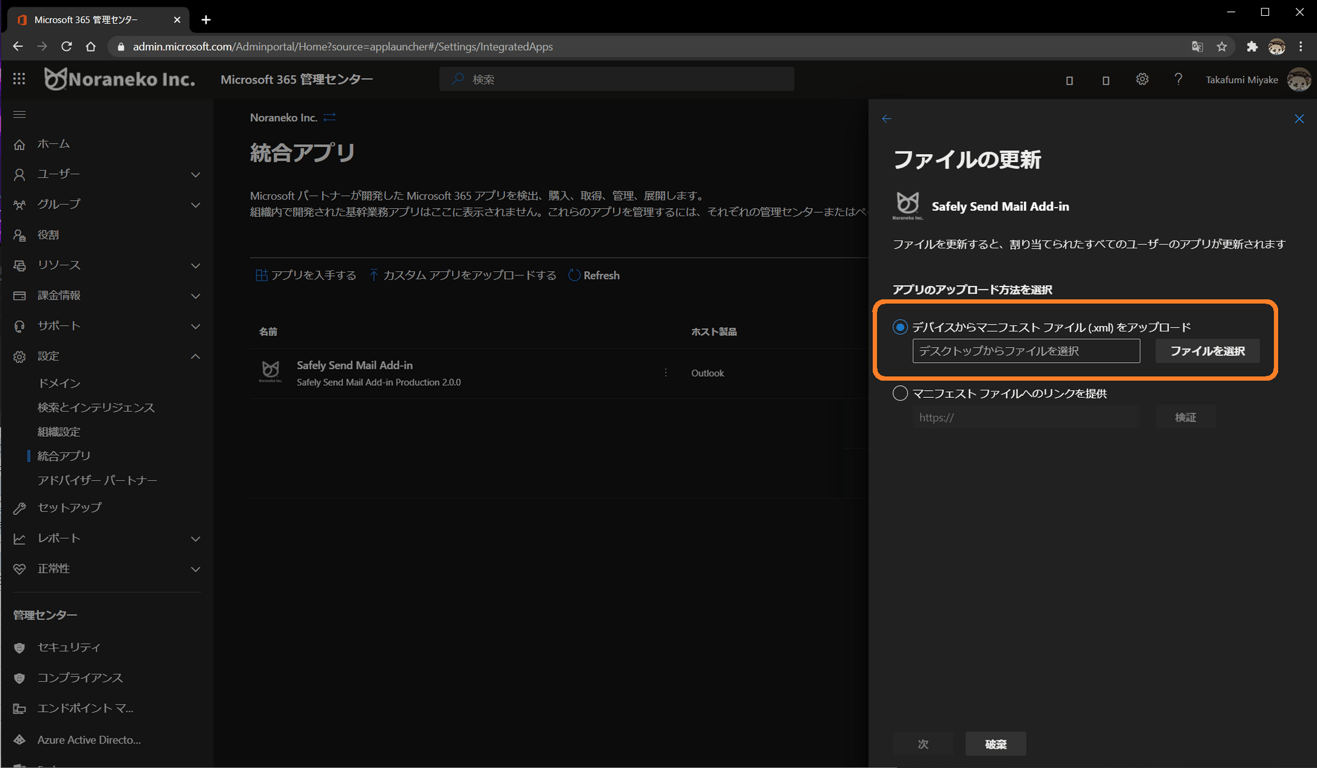Open エンドポイント マネージャー admin center

click(x=85, y=709)
